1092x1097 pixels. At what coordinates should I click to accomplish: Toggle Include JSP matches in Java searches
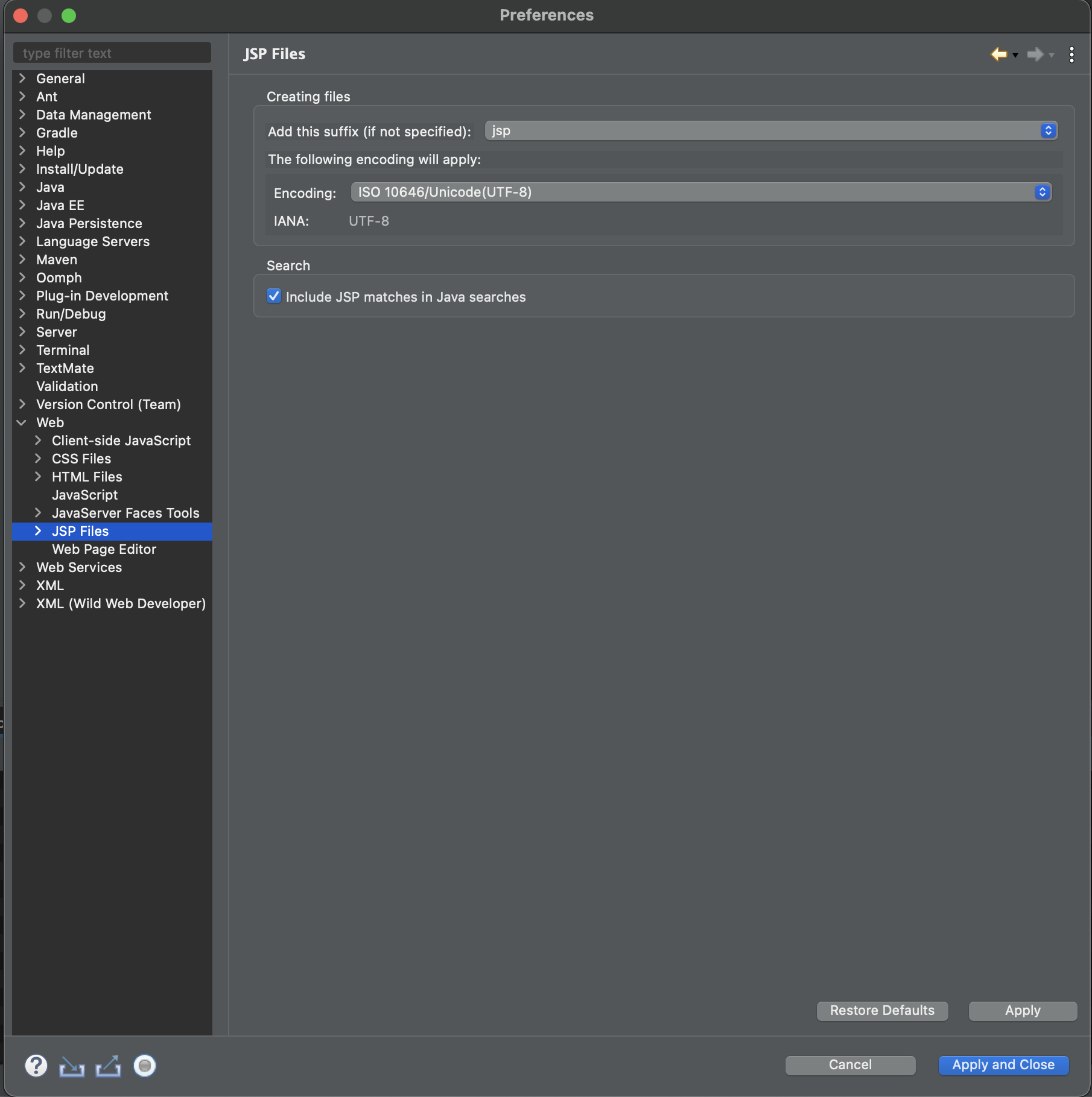point(274,296)
